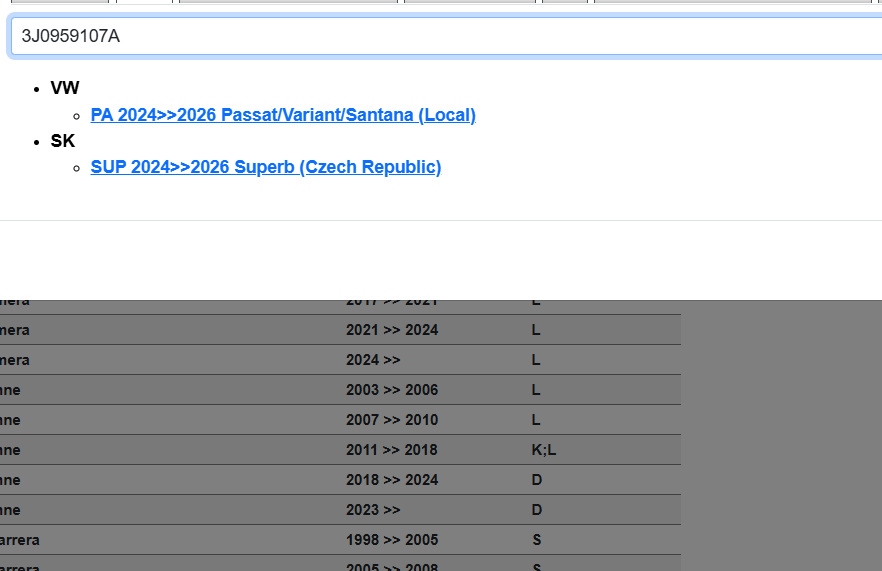Select the 2021 >> 2024 year cell
Screen dimensions: 882x571
392,330
